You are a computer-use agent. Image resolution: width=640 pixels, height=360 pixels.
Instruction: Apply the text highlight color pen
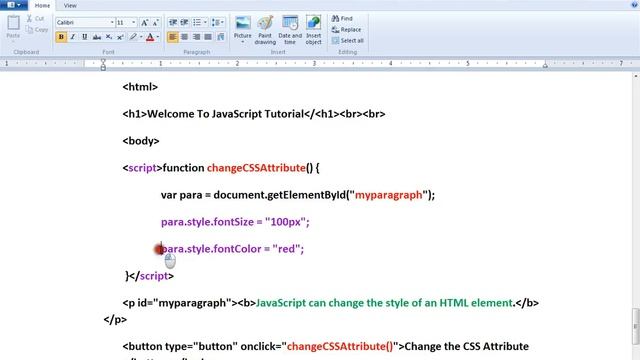133,37
